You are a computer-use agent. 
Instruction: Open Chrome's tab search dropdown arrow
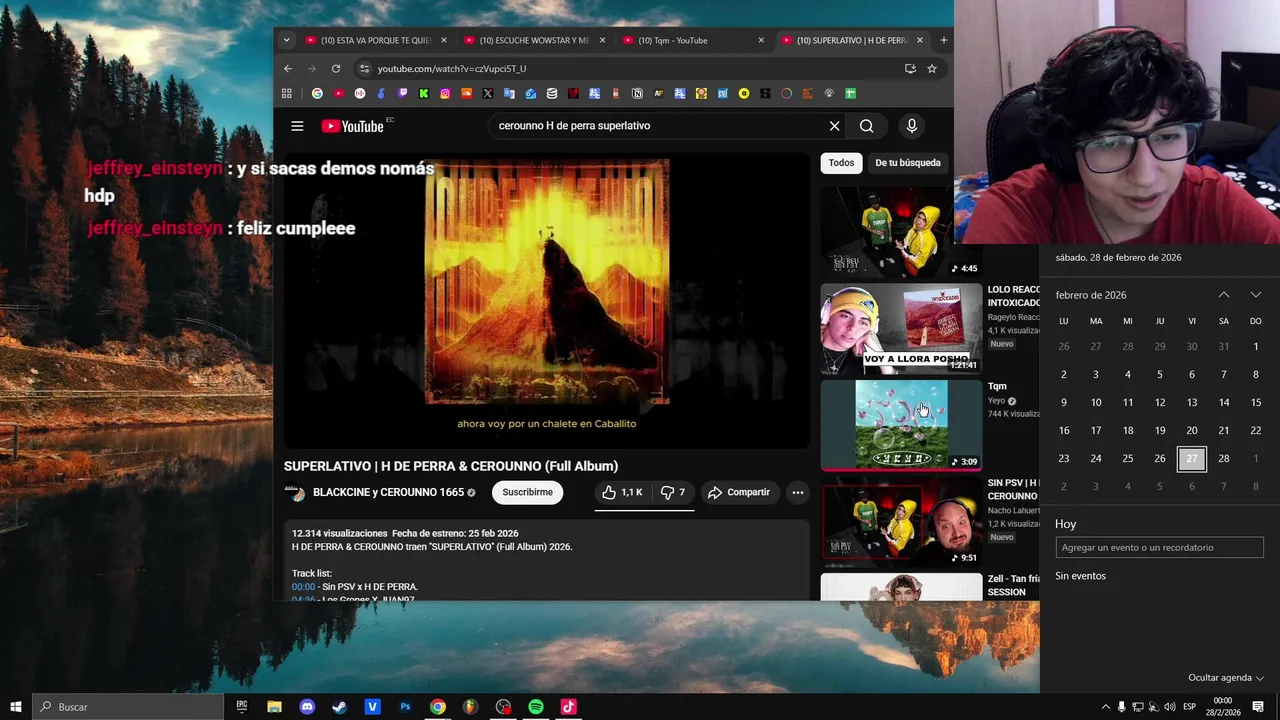coord(287,41)
